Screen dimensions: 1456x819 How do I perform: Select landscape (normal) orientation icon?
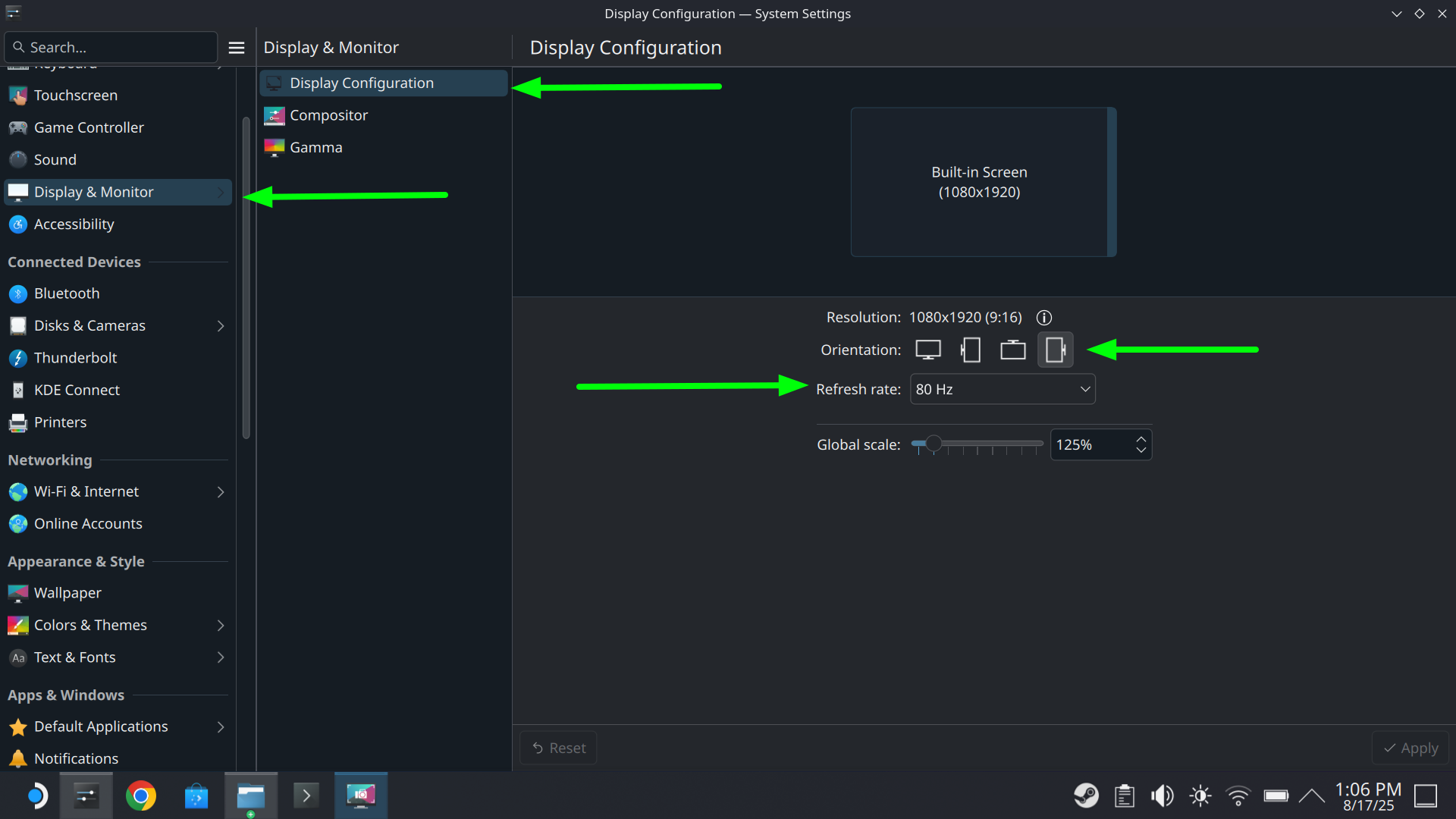click(x=928, y=350)
